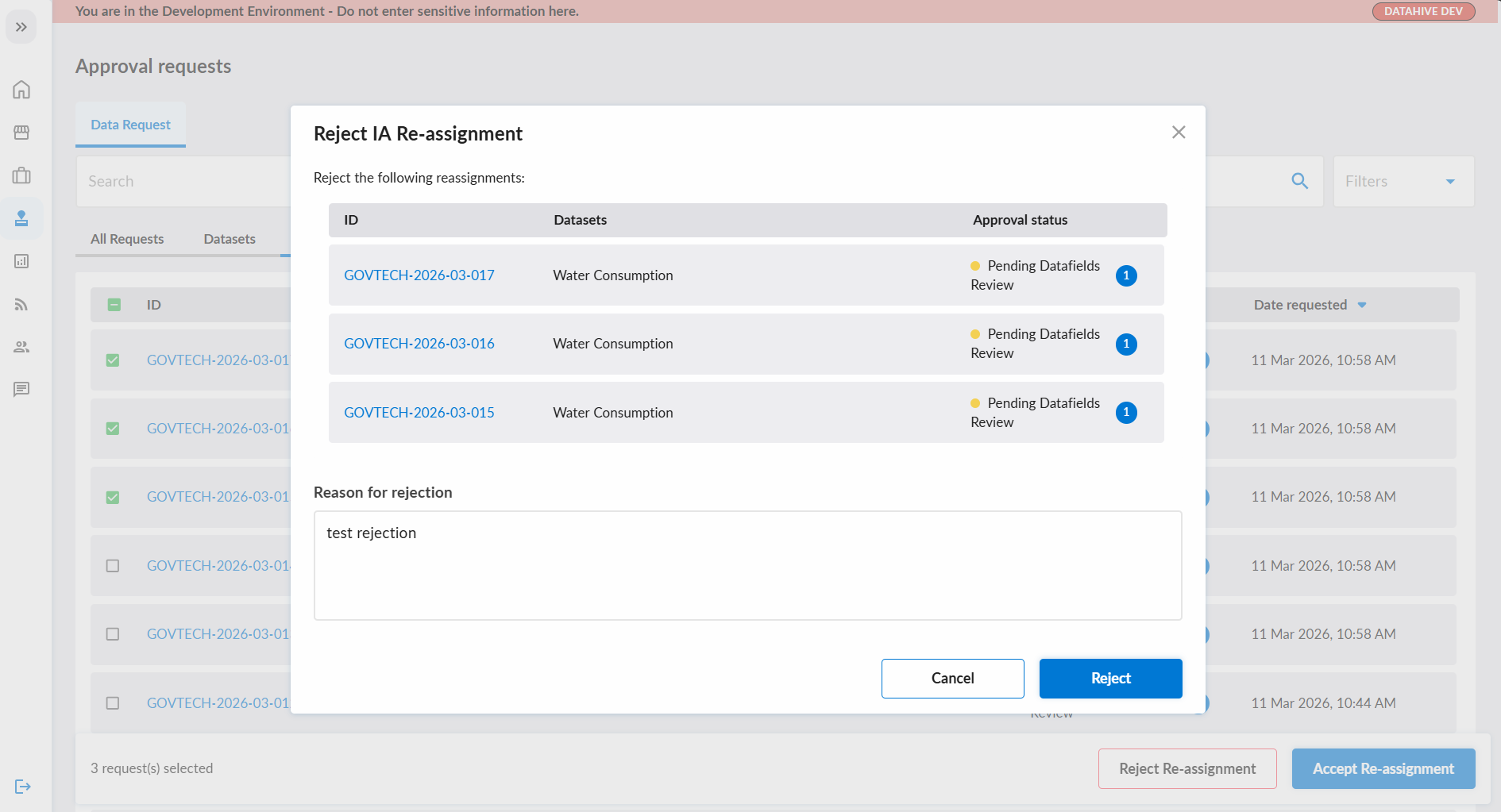Open the RSS feed icon in the sidebar

tap(21, 304)
